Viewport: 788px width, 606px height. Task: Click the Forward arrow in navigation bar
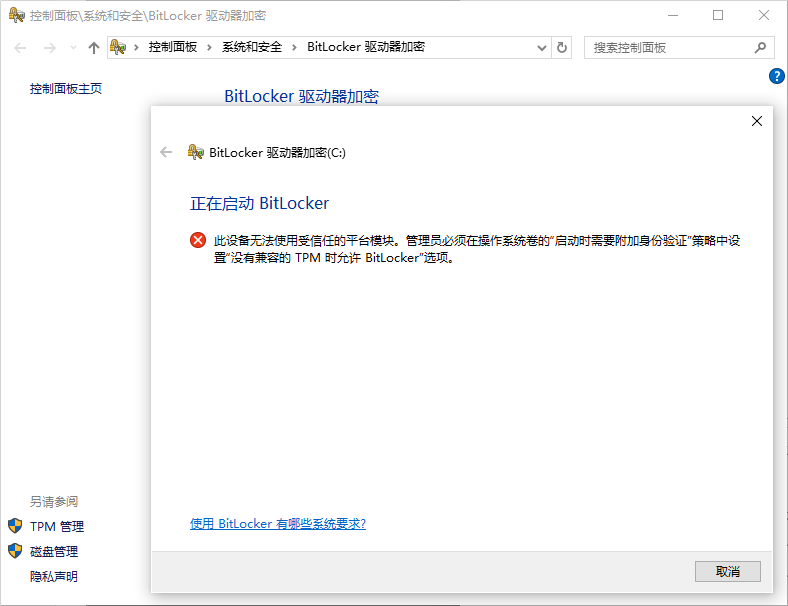50,48
